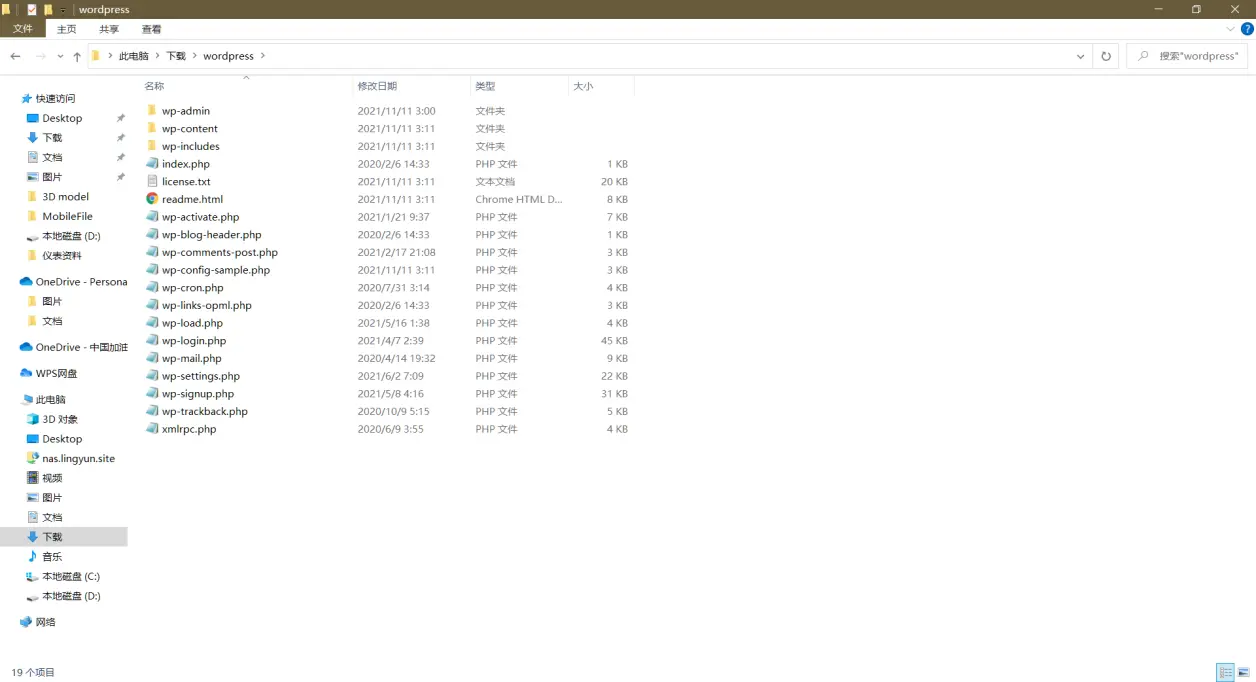Open the nas.lingyun.site network location icon
This screenshot has width=1256, height=682.
(32, 459)
